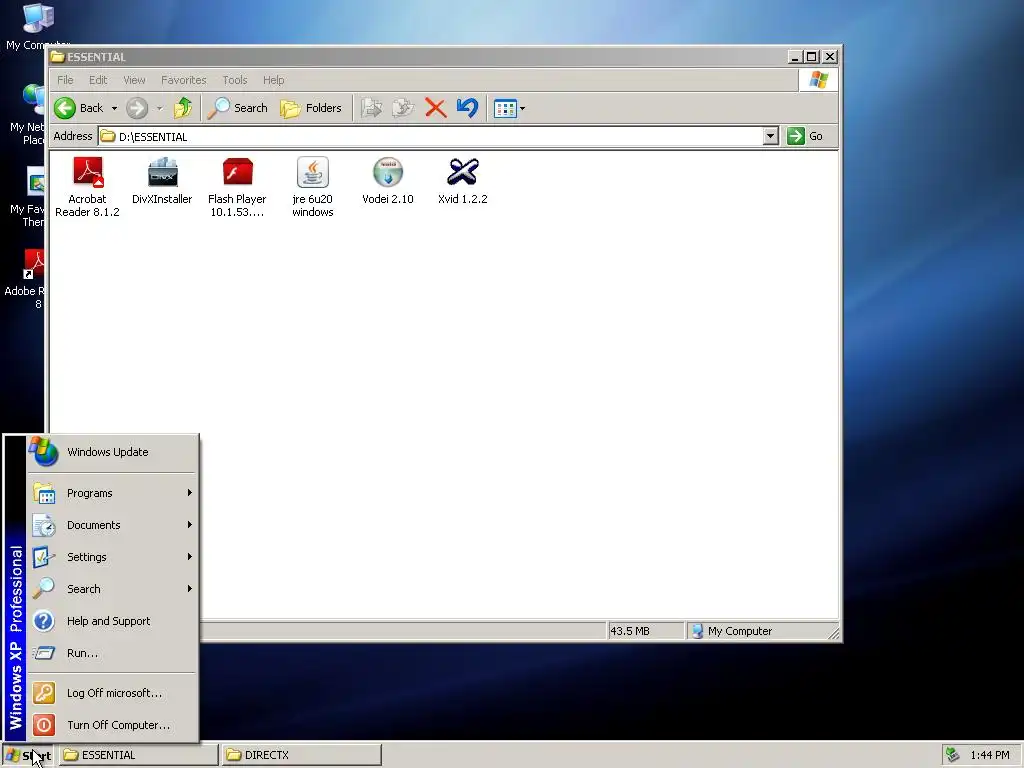The width and height of the screenshot is (1024, 768).
Task: Click the ESSENTIAL window title bar
Action: (x=418, y=57)
